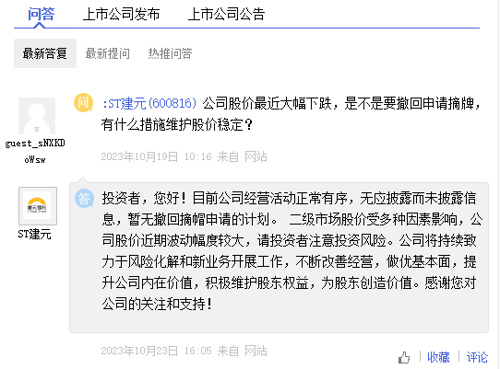
Task: Click the question text about 股价下跌
Action: (x=291, y=114)
